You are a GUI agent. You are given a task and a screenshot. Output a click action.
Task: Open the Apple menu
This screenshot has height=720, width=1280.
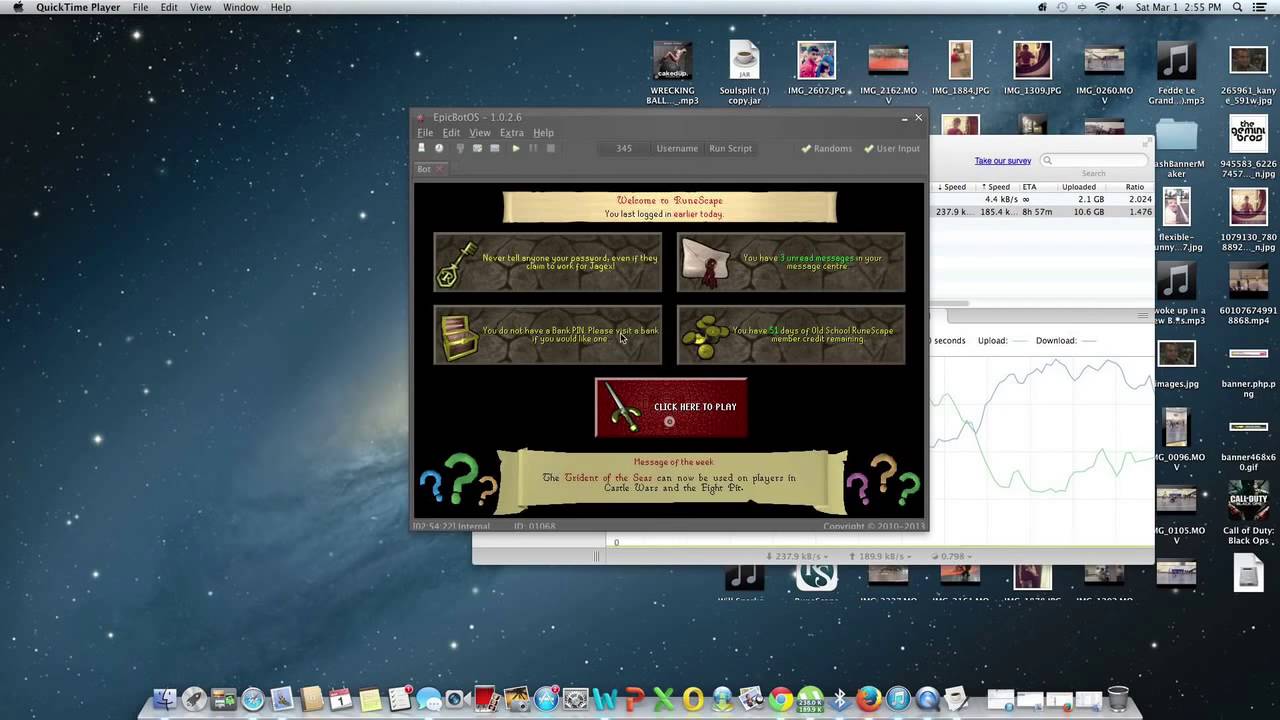17,7
